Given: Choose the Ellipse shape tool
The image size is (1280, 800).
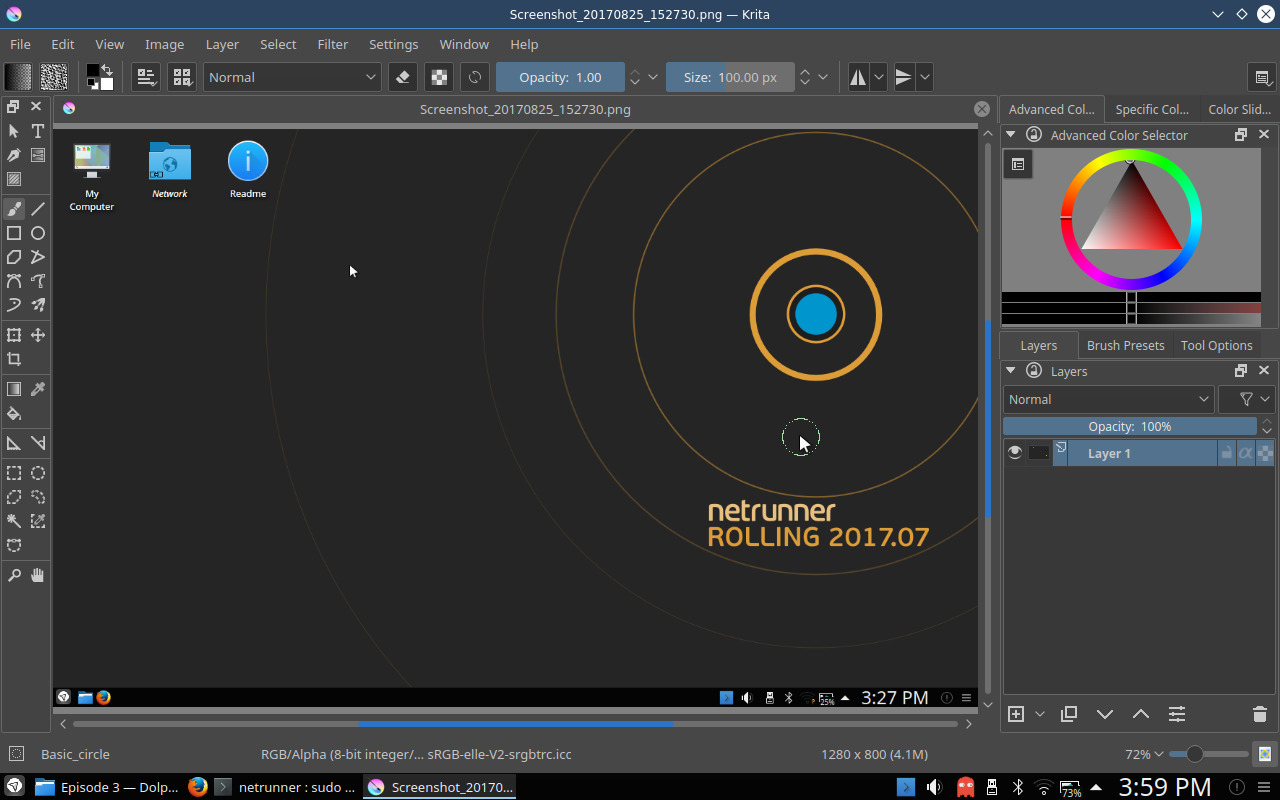Looking at the screenshot, I should (x=38, y=233).
